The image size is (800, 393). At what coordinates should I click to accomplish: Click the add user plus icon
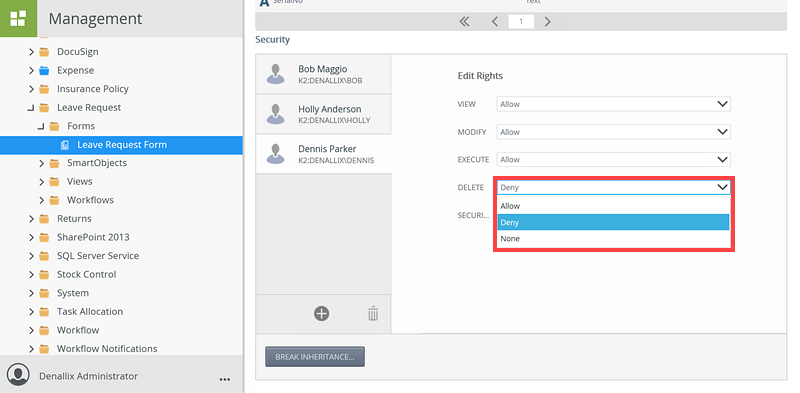[x=321, y=313]
